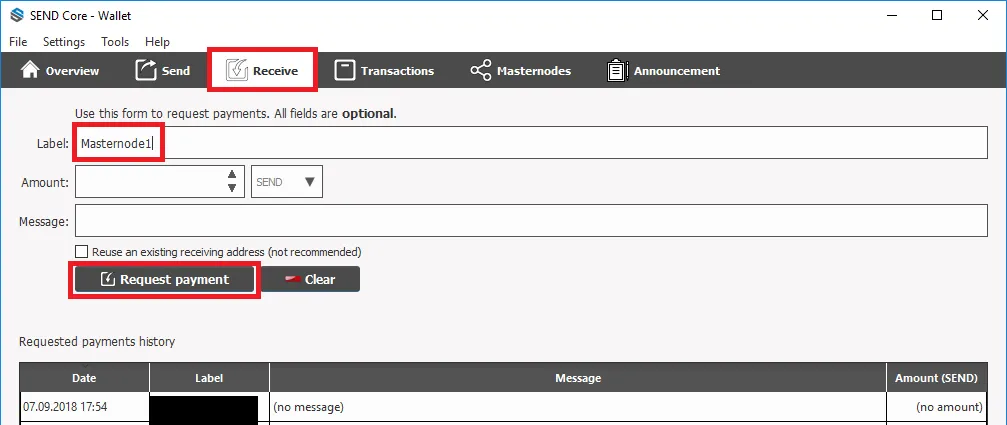Sort history by Amount (SEND) column header

tap(937, 378)
